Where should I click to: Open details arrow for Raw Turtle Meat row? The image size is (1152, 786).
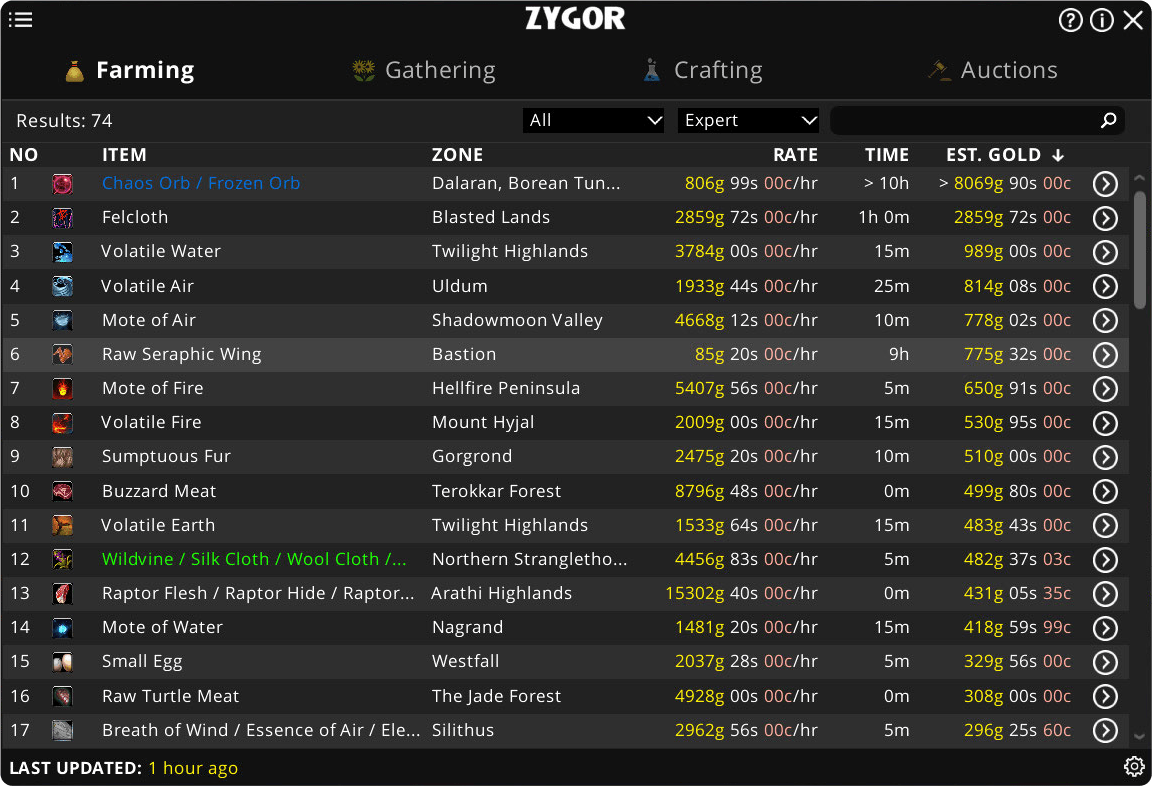point(1105,696)
